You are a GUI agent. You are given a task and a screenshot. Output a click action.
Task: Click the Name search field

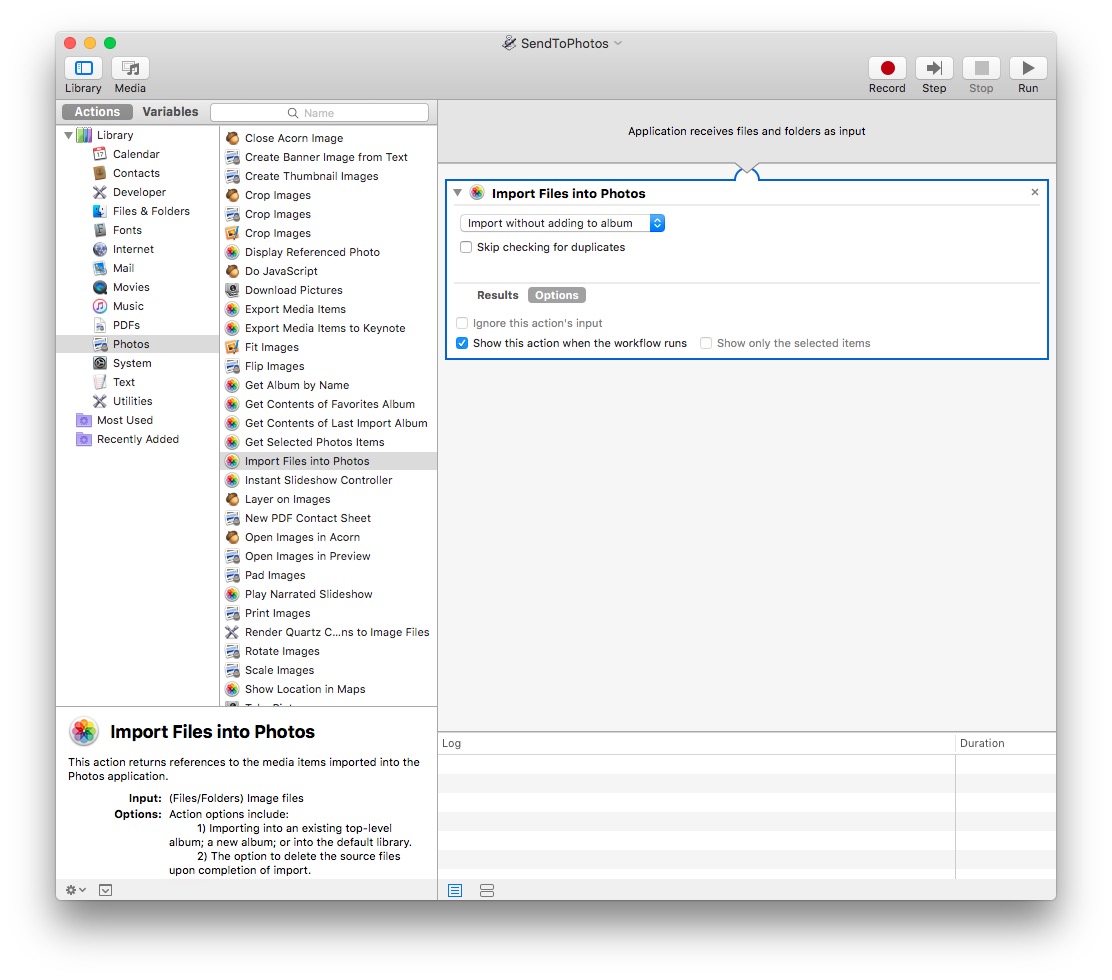coord(320,113)
